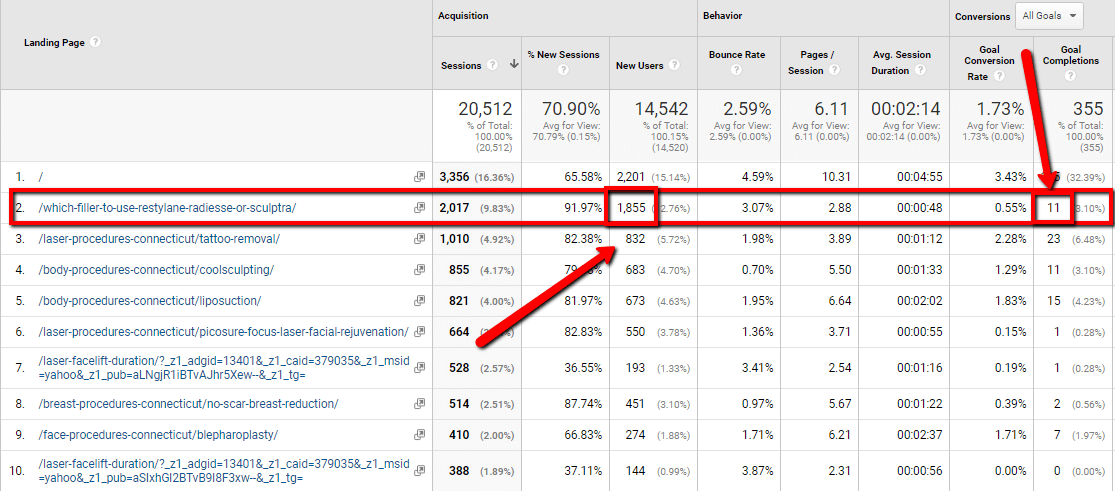The image size is (1115, 491).
Task: Click external-link icon for blepharoplasty row
Action: pos(420,434)
